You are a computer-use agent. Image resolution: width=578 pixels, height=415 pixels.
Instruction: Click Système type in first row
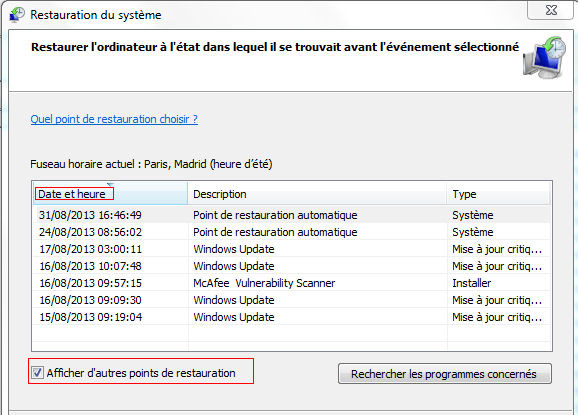(x=473, y=215)
